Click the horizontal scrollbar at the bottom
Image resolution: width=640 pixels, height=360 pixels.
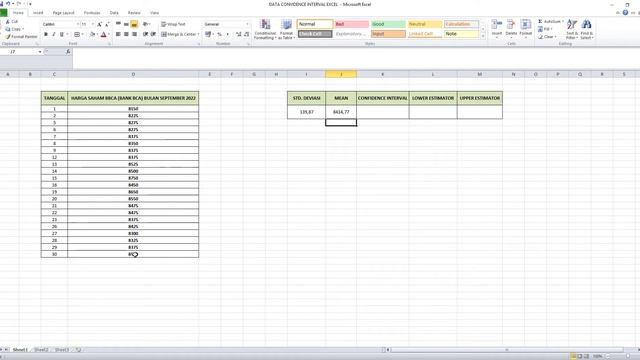tap(506, 350)
